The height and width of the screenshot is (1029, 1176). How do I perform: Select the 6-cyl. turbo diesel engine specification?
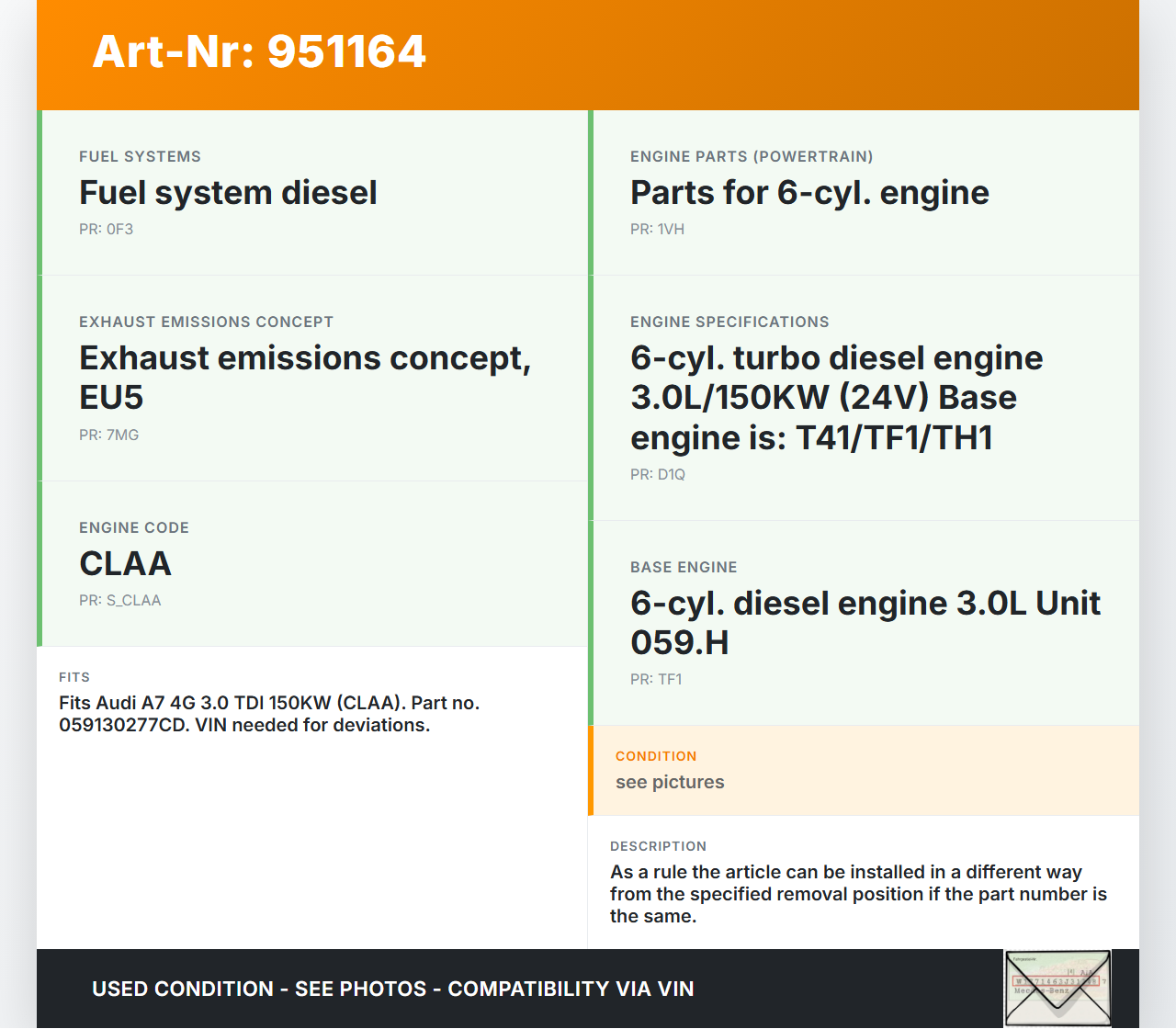(x=836, y=397)
